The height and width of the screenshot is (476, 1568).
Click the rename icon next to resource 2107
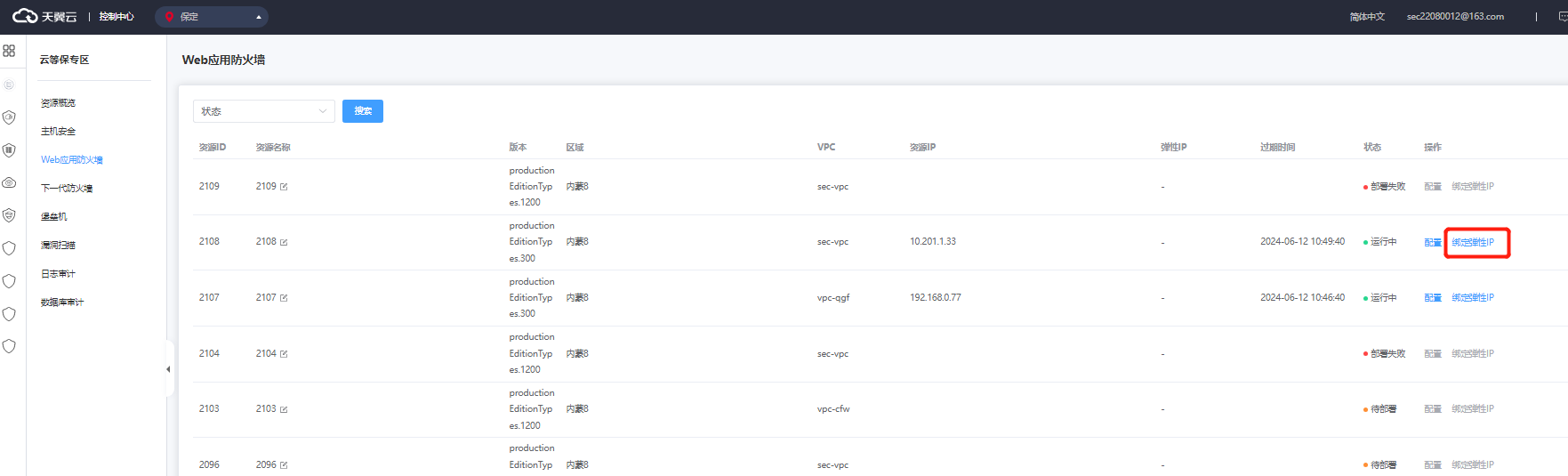coord(284,298)
